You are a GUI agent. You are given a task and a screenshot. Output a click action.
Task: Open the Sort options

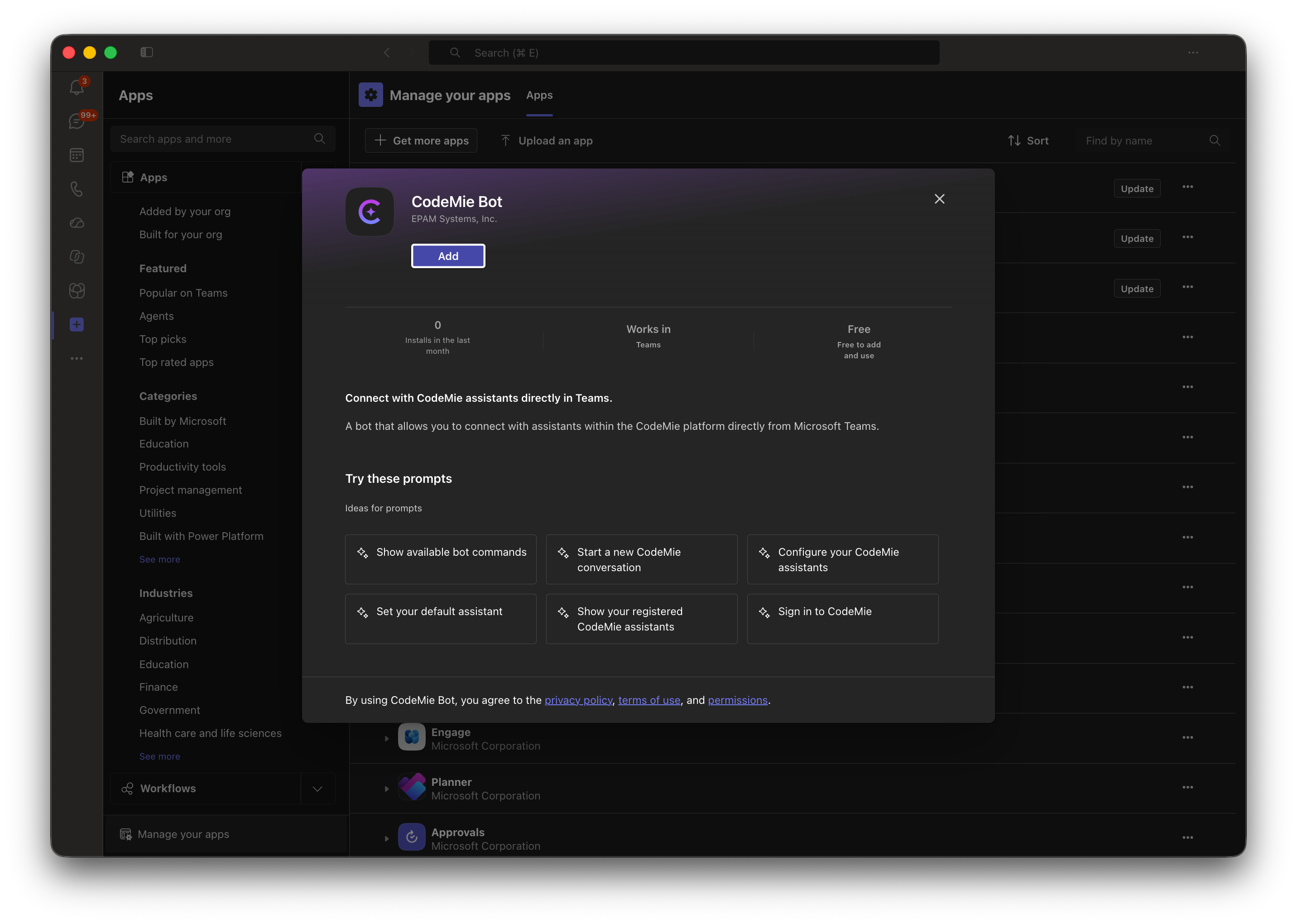pyautogui.click(x=1028, y=140)
